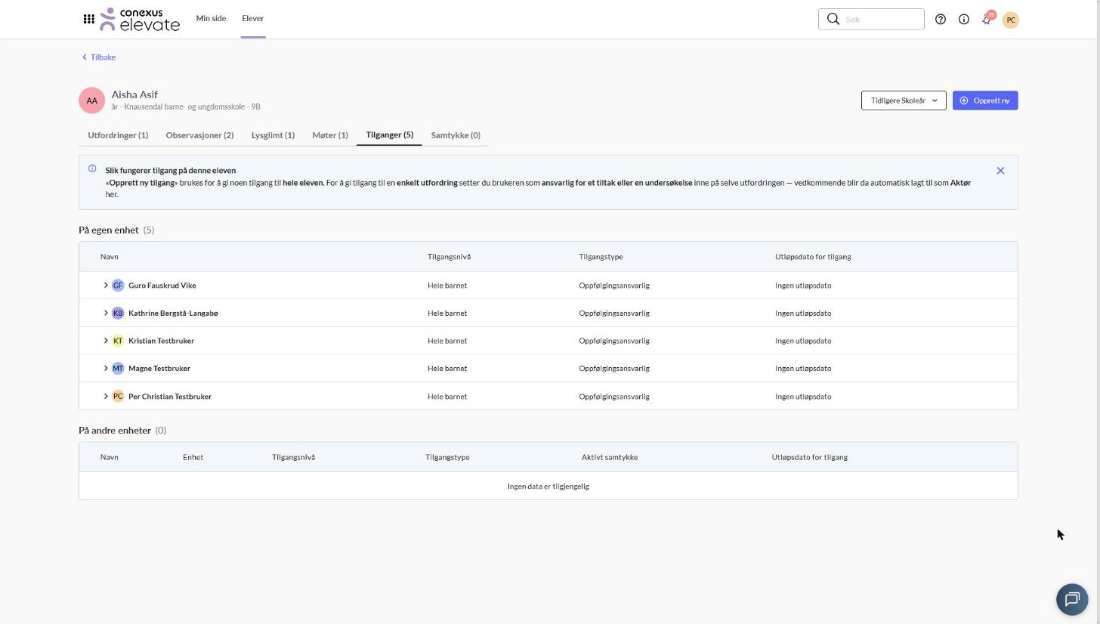This screenshot has height=624, width=1100.
Task: Open the Elever menu item
Action: pyautogui.click(x=253, y=18)
